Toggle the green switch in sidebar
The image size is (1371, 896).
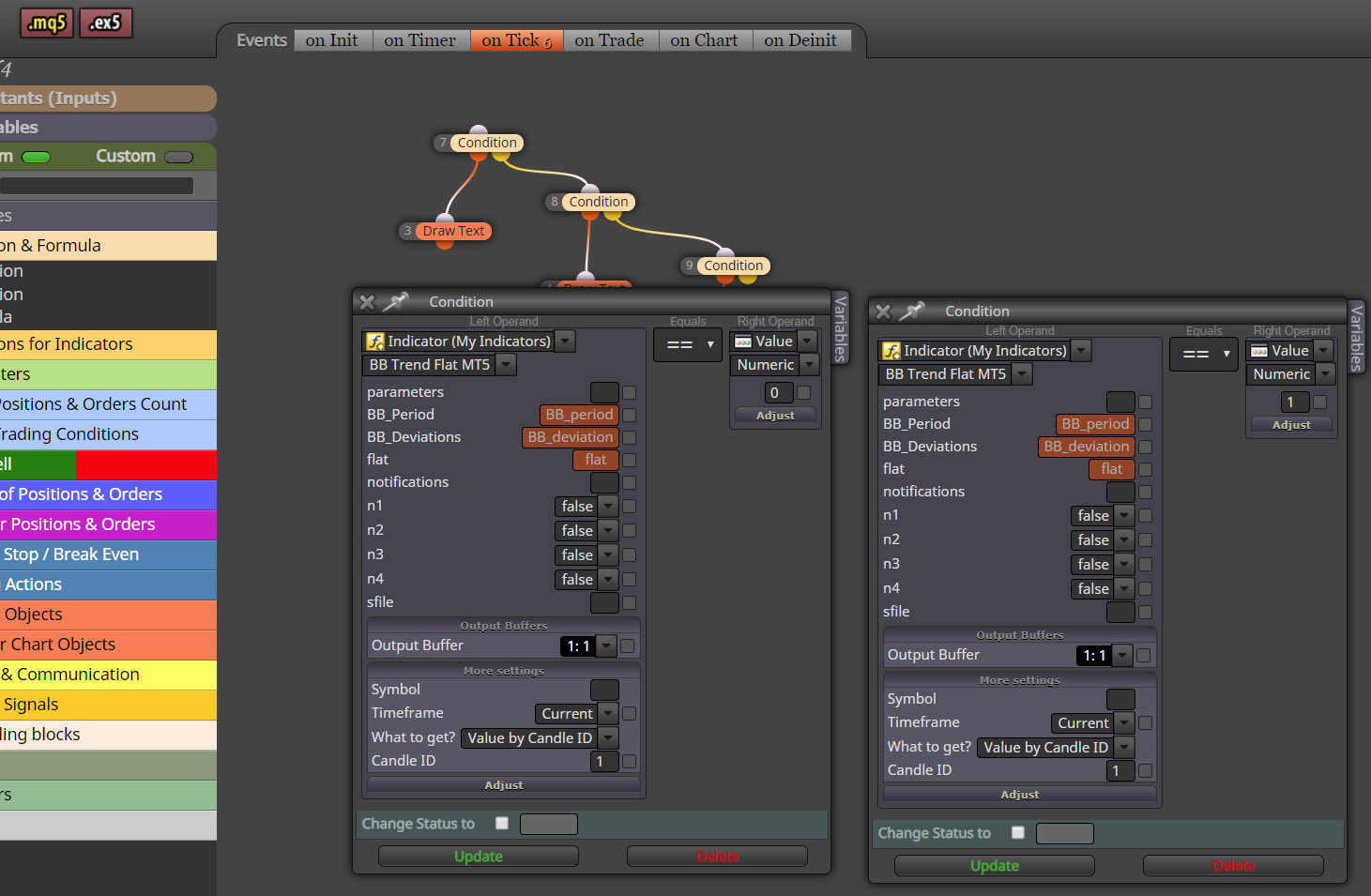37,157
